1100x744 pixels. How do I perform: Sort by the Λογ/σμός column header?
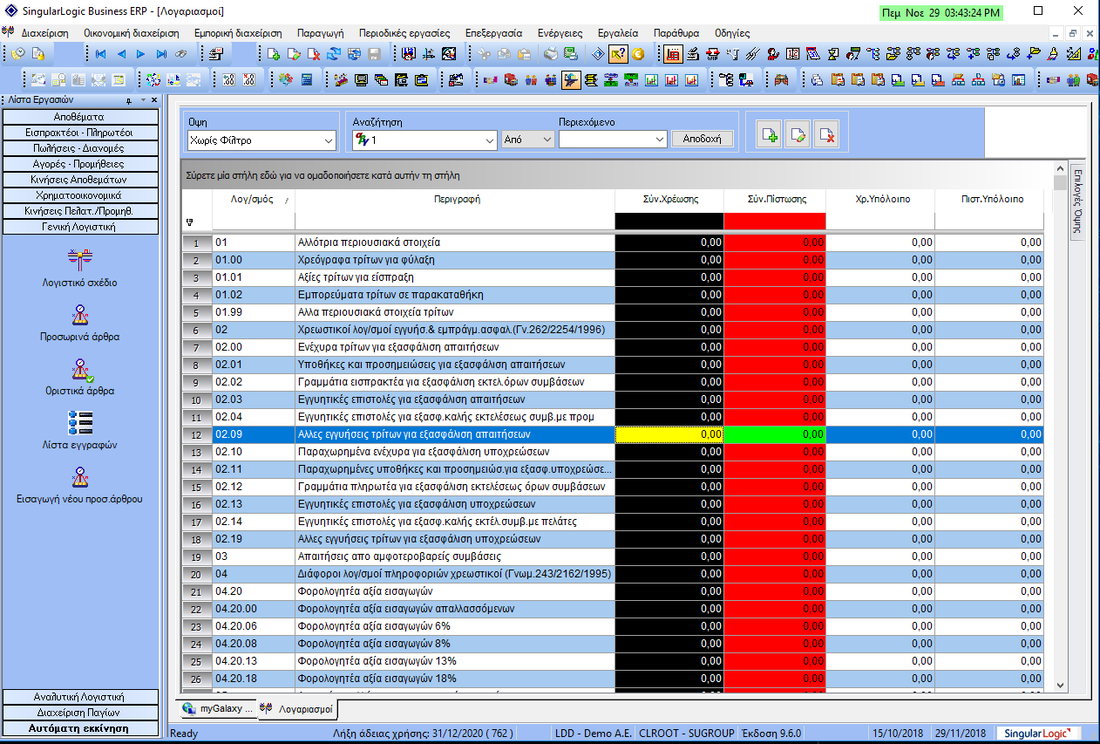pos(253,200)
